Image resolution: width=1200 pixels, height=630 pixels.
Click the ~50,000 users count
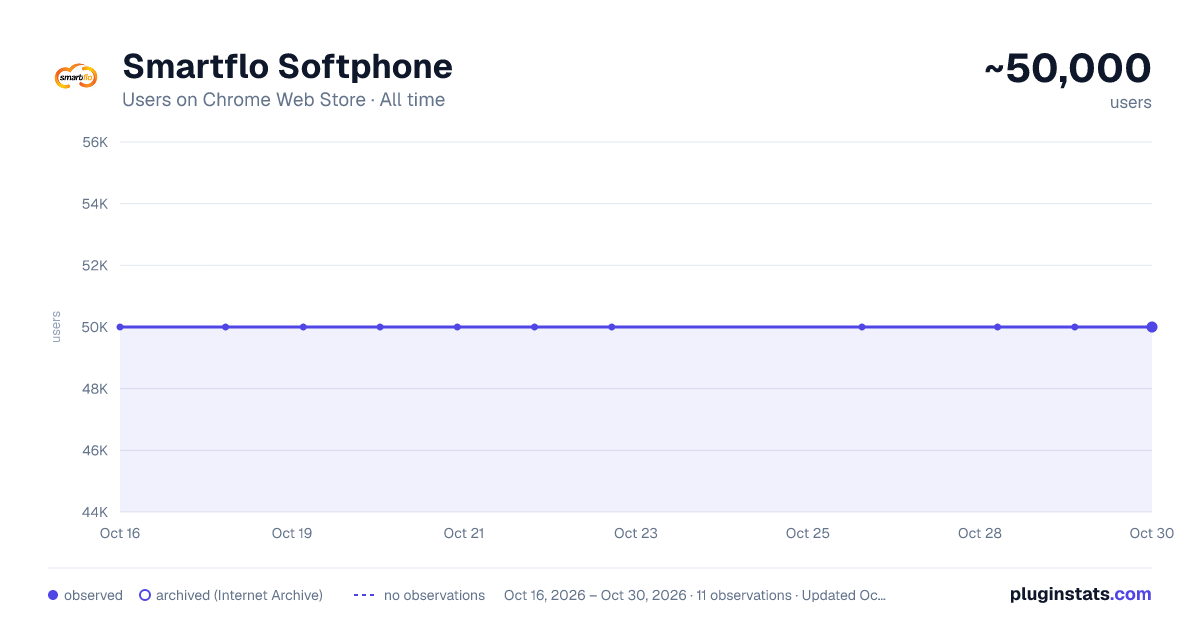[1067, 69]
